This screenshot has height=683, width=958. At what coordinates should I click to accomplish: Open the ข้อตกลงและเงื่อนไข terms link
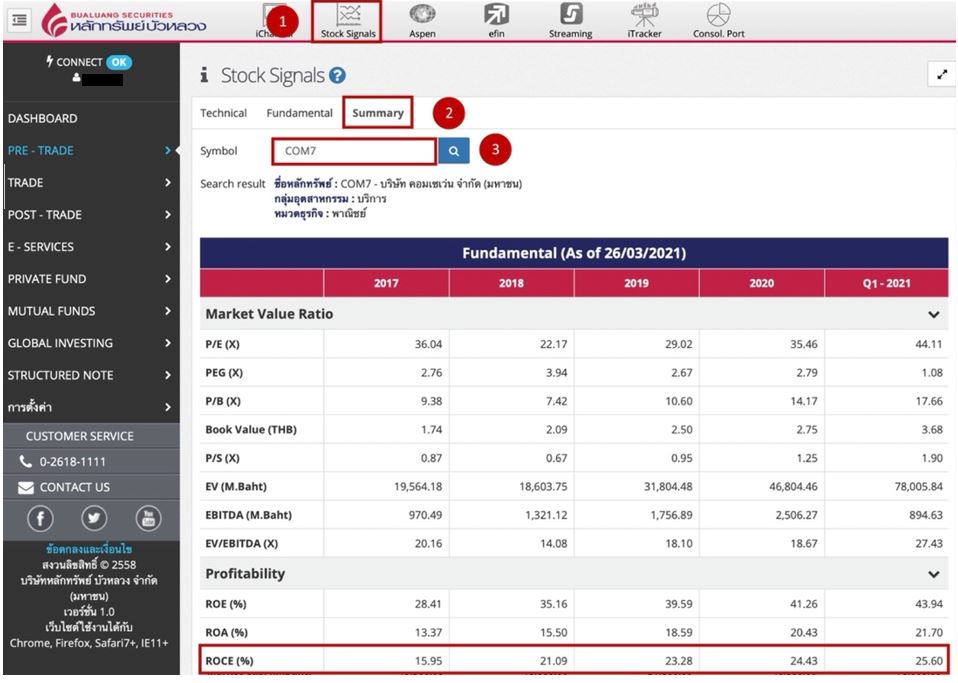(89, 549)
